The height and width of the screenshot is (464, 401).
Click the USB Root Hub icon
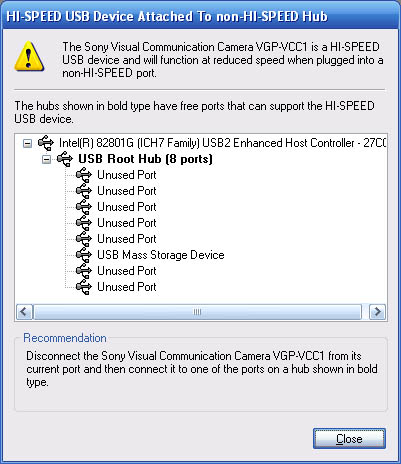pos(65,159)
